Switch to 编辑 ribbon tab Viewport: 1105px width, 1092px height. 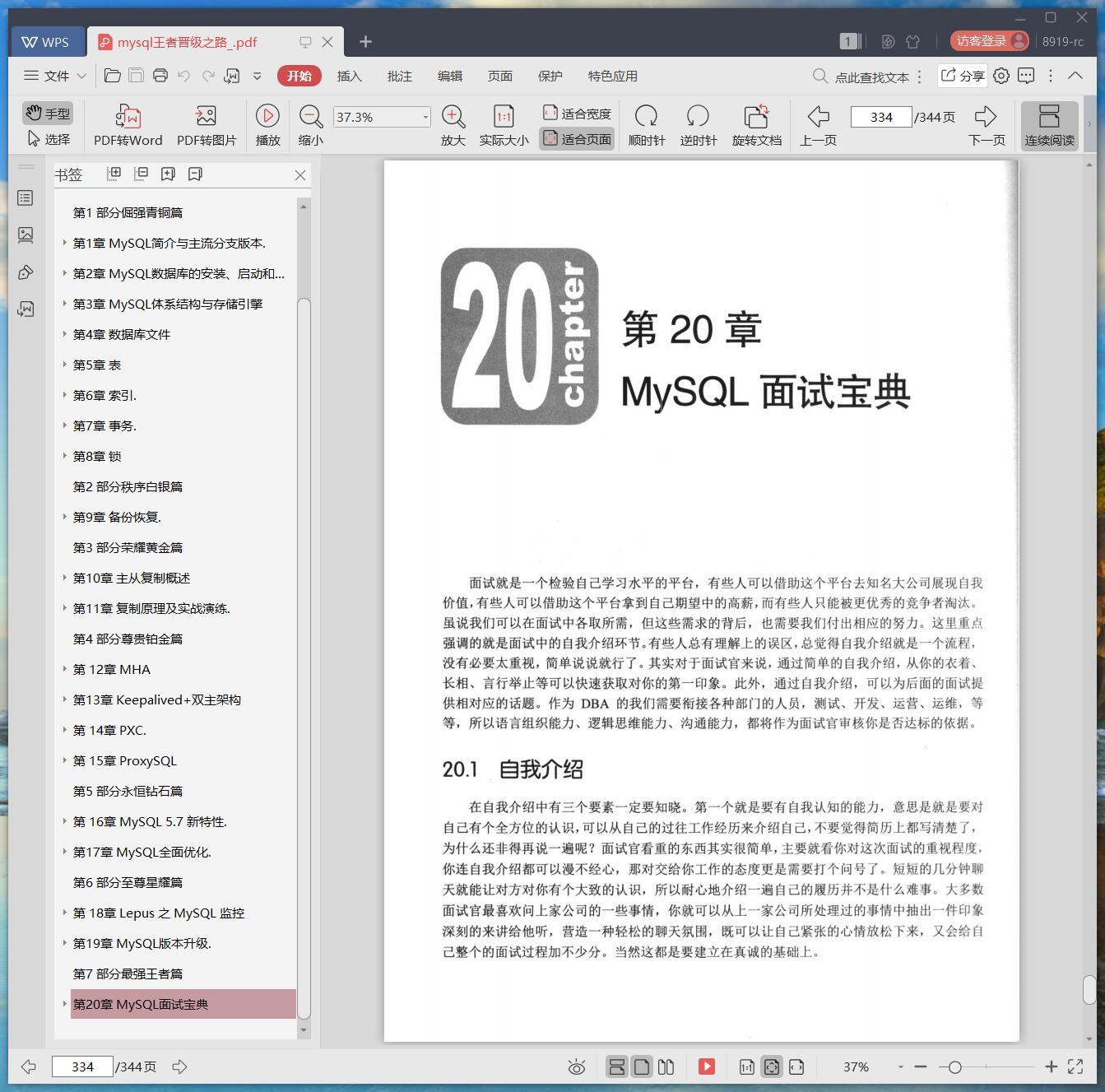click(x=450, y=76)
